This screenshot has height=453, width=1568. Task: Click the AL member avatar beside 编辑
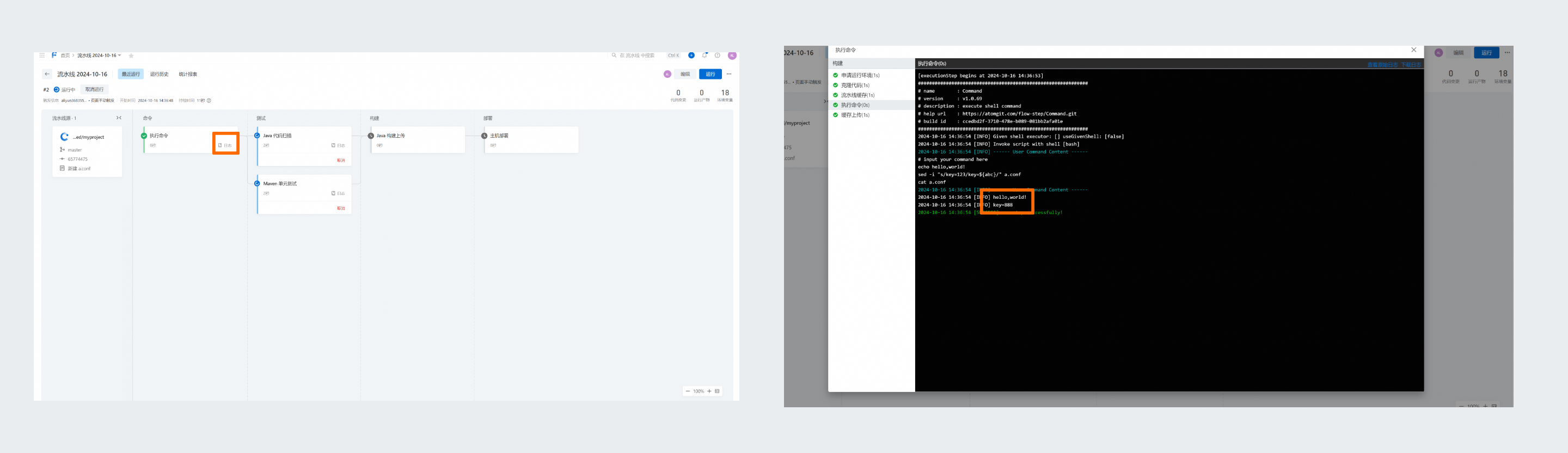point(667,74)
